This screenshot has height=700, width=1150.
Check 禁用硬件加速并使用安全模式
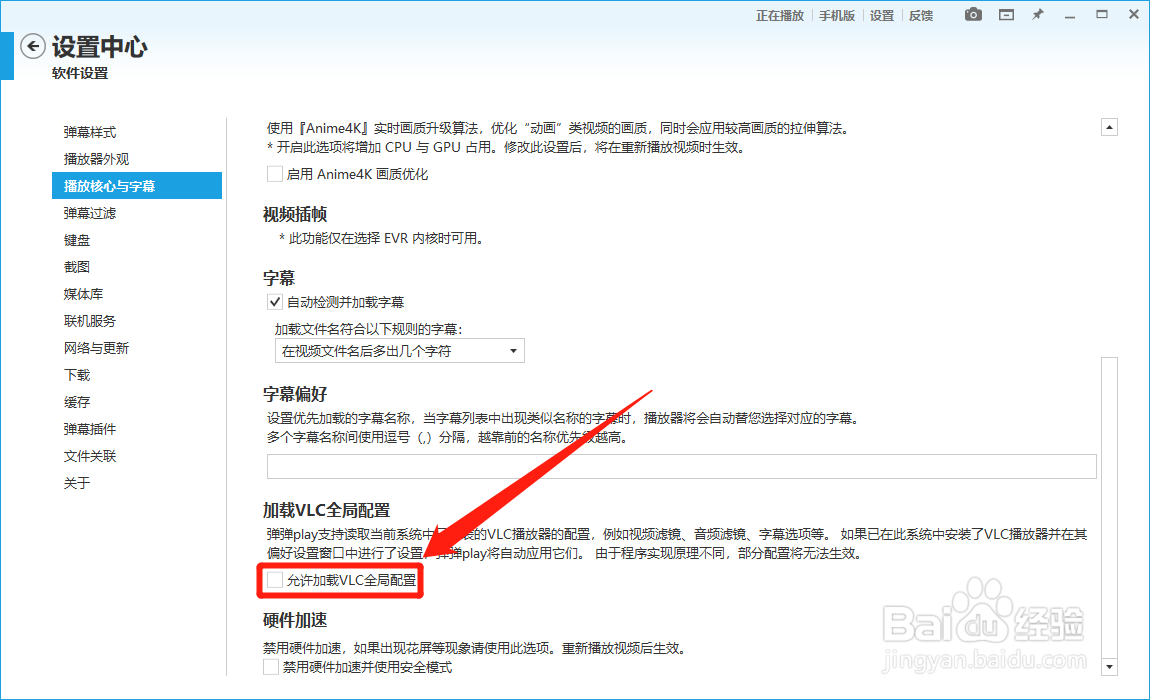271,667
